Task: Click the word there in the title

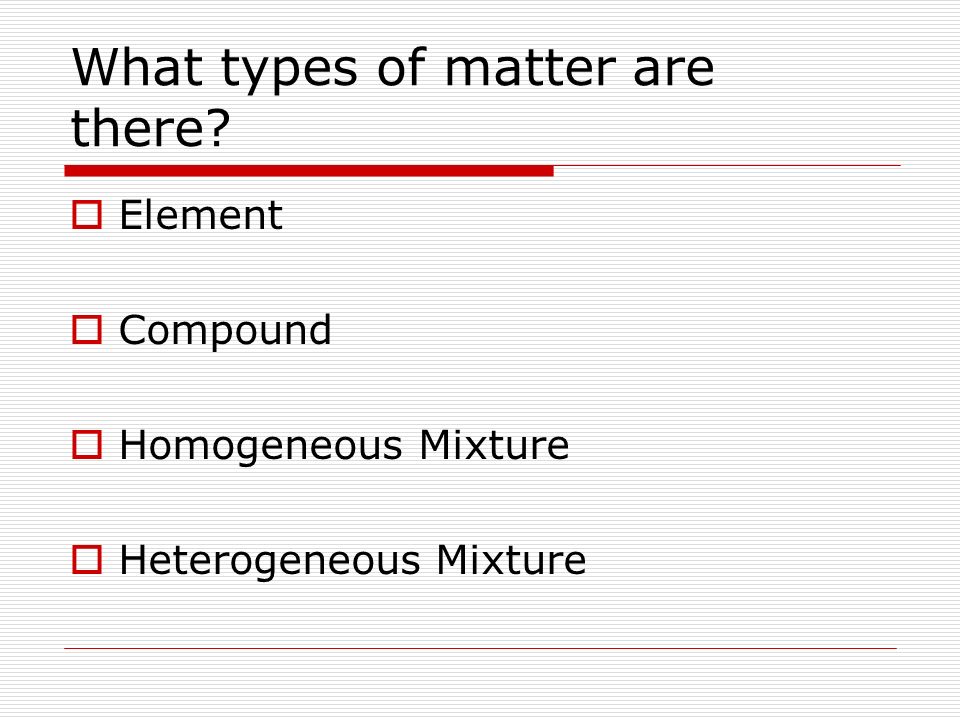Action: pyautogui.click(x=139, y=128)
